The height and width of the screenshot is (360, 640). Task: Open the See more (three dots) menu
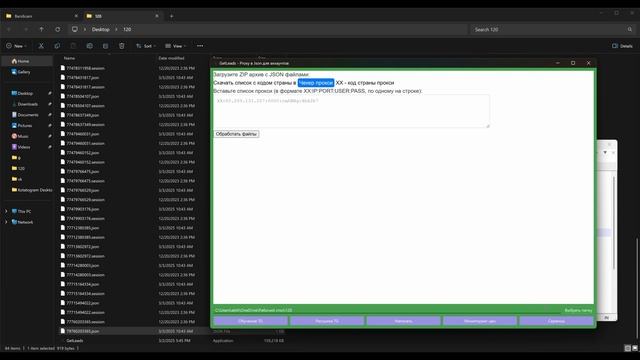(200, 46)
